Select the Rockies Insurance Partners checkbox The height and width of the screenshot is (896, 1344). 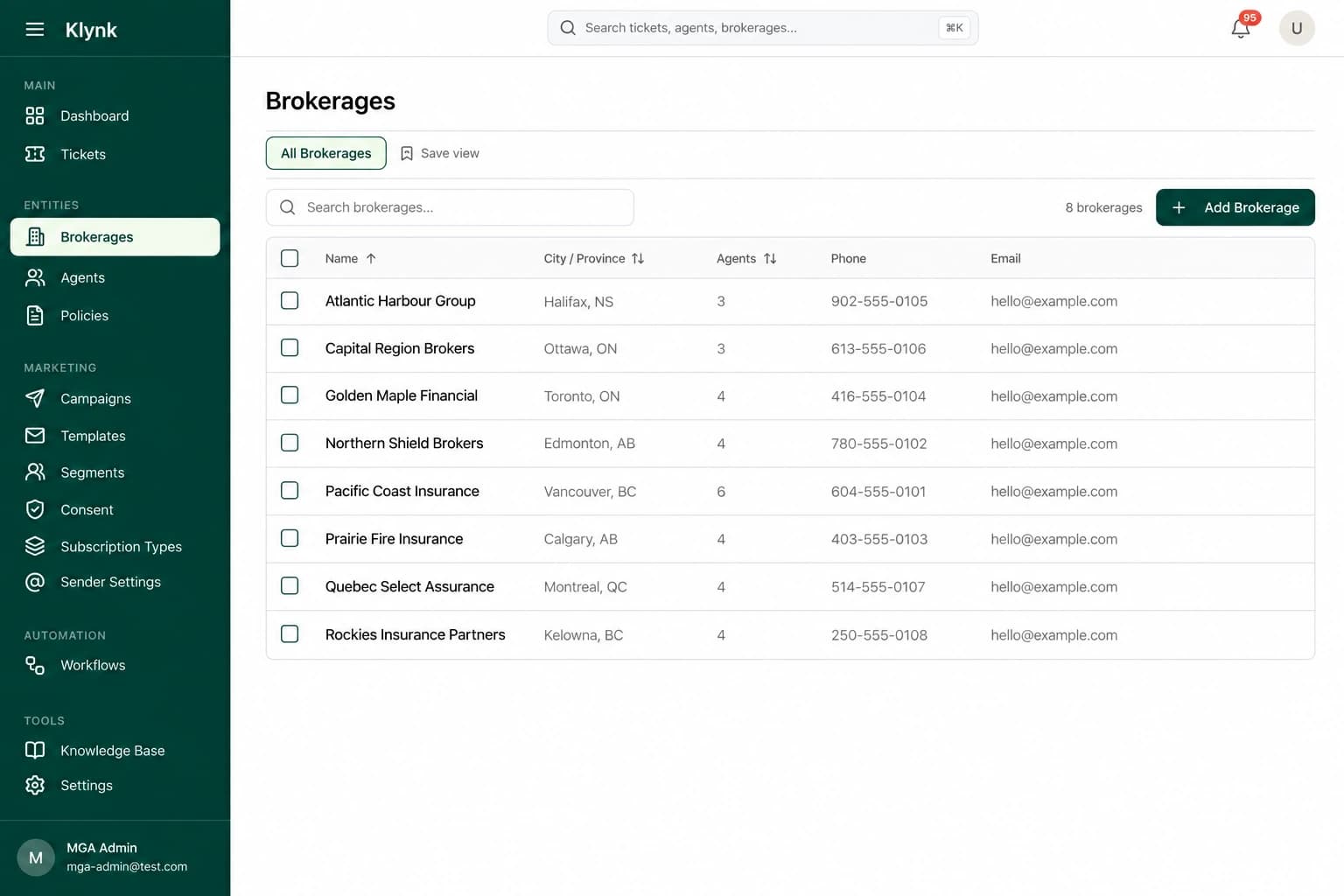coord(290,634)
